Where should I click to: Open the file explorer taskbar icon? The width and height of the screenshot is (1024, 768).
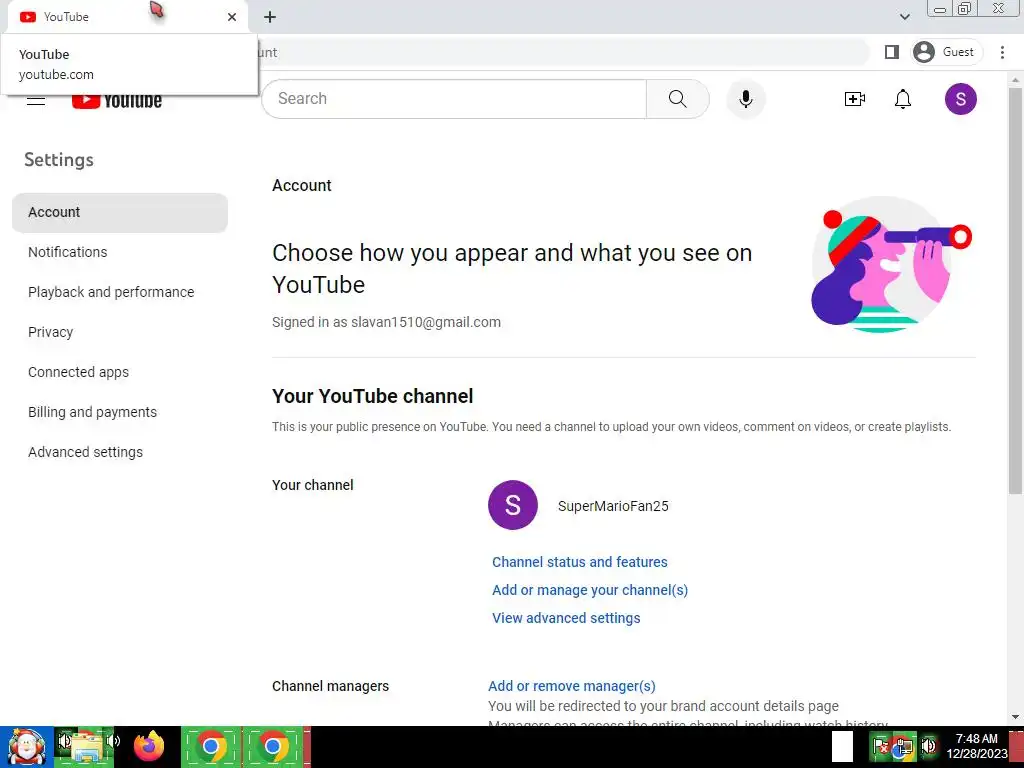click(84, 746)
